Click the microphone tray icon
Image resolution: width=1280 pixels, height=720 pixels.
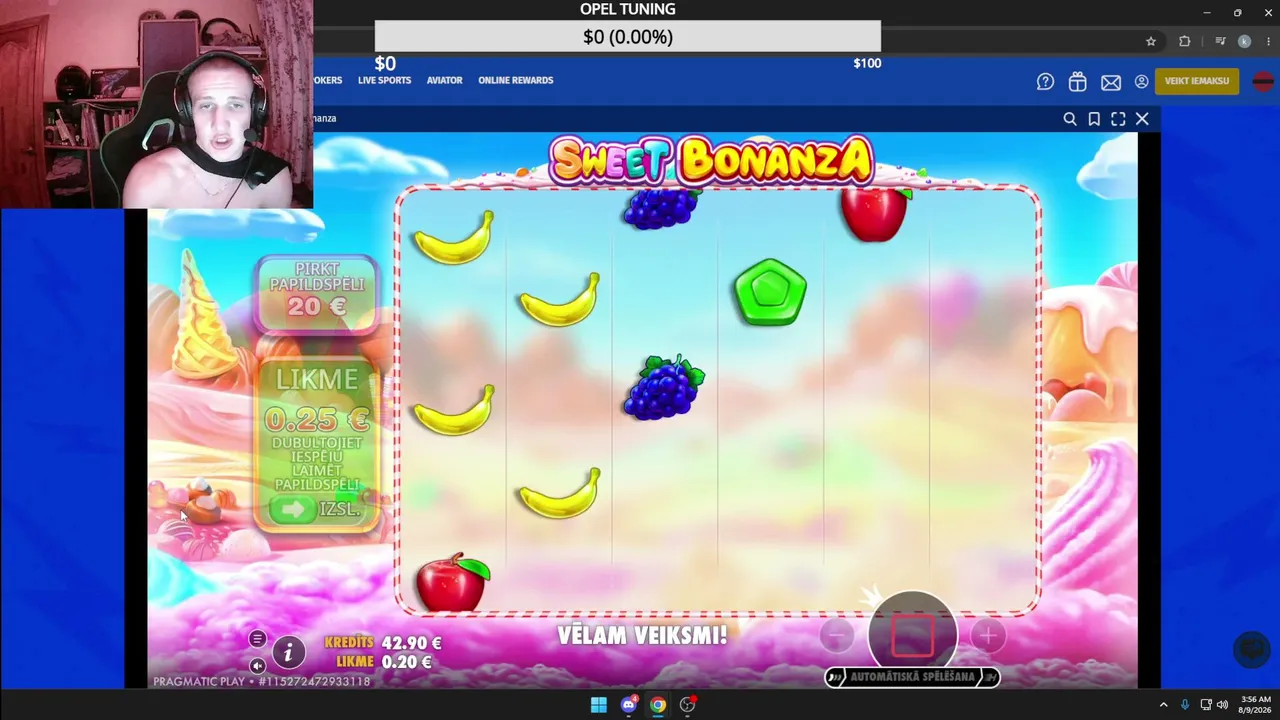pyautogui.click(x=1185, y=705)
